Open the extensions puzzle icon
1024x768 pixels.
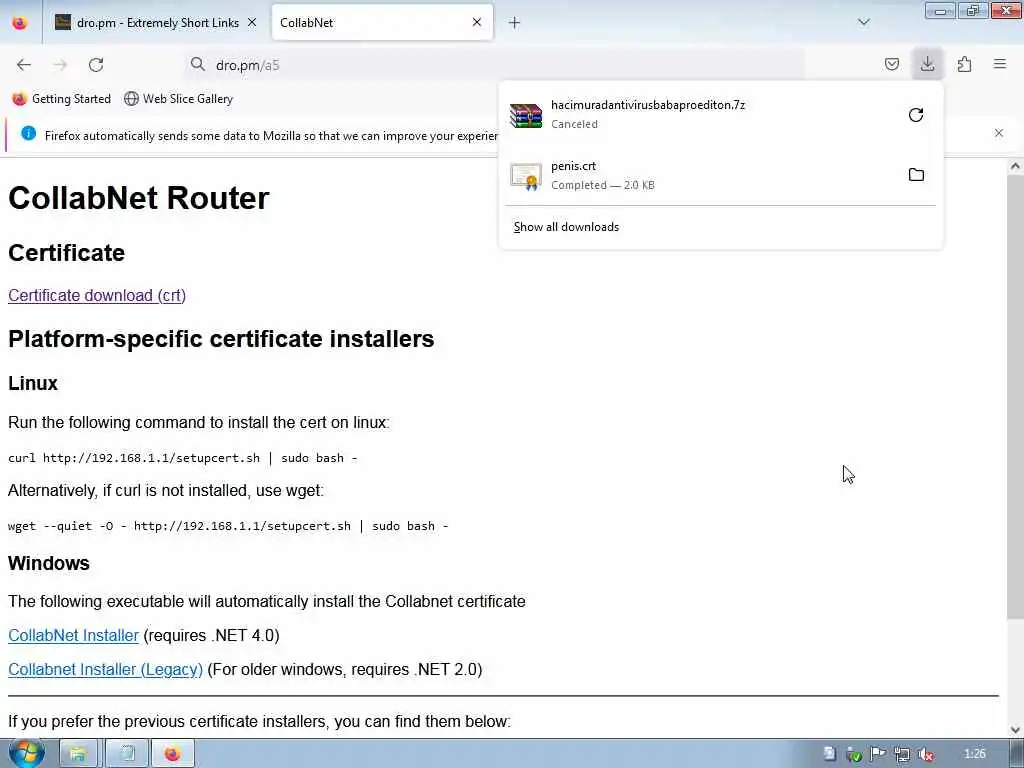(x=964, y=64)
